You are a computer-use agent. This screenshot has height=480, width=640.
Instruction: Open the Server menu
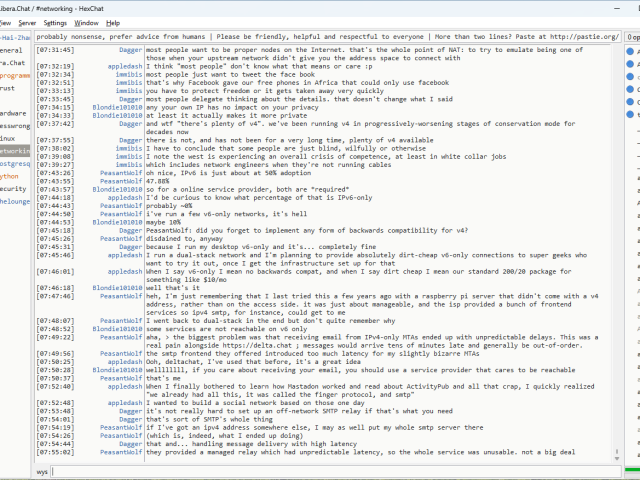click(x=27, y=23)
